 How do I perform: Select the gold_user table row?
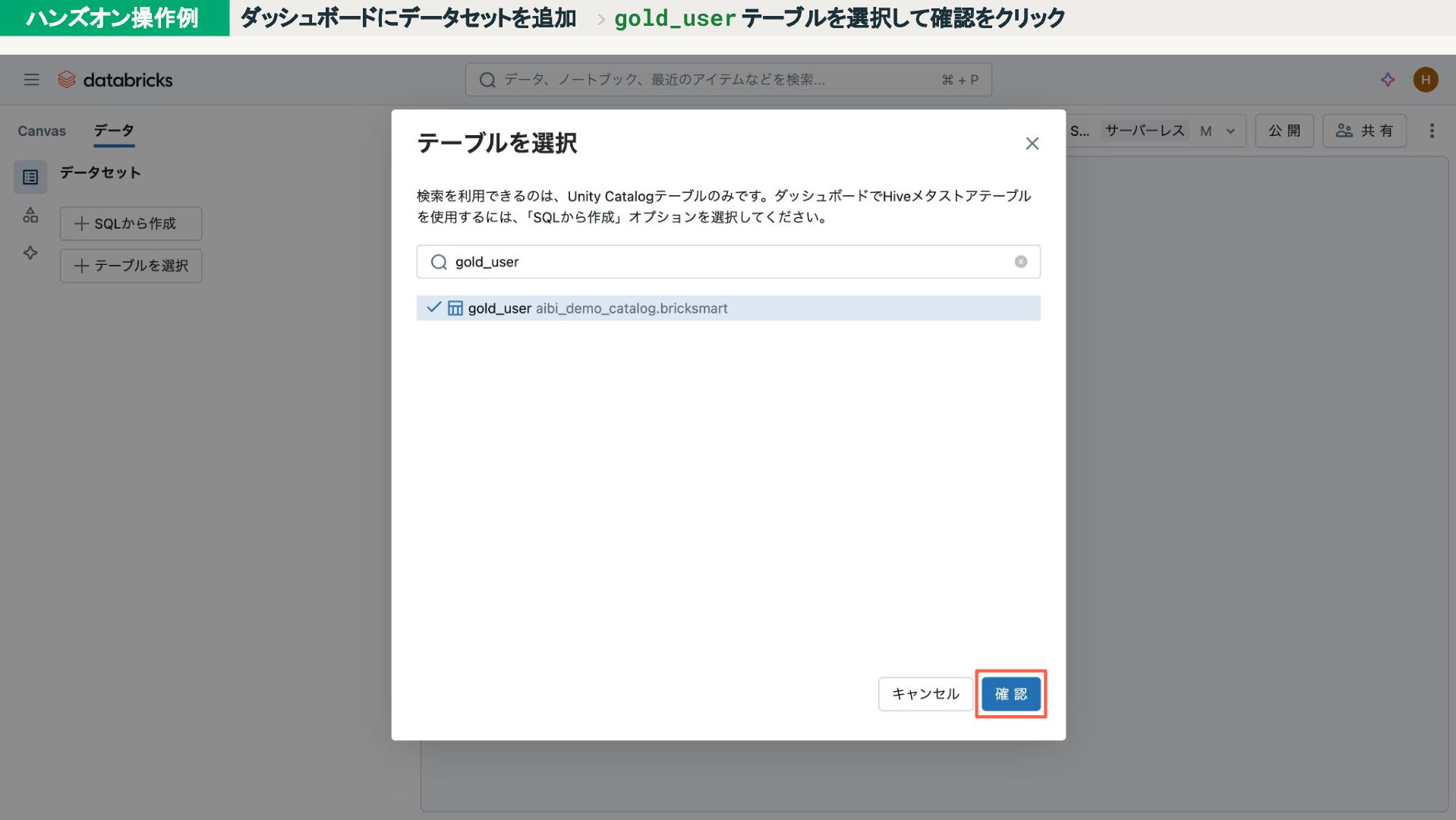click(x=728, y=308)
